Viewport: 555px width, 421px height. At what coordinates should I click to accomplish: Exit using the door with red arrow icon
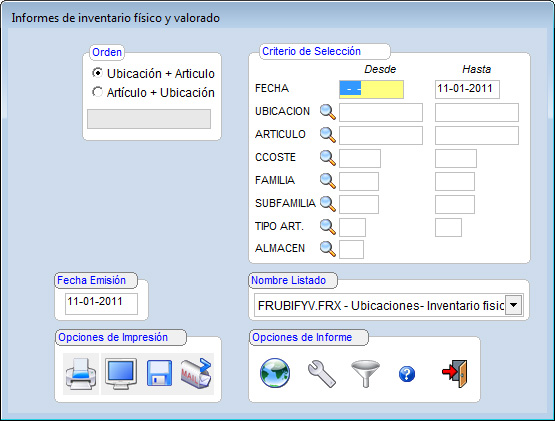point(455,373)
